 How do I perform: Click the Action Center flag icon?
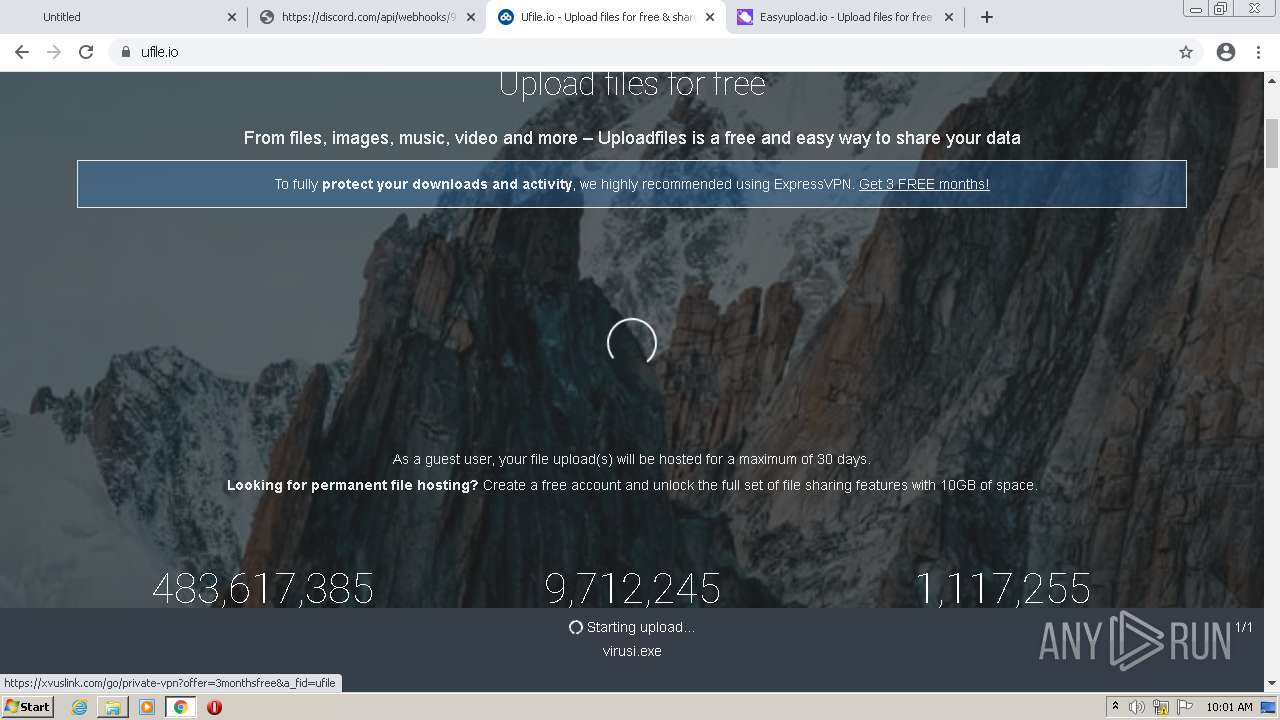click(1184, 707)
